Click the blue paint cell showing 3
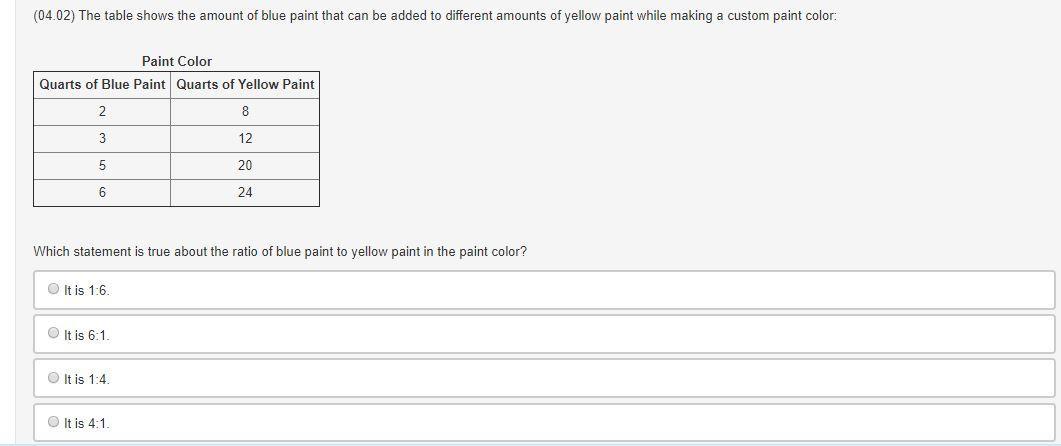 (102, 139)
